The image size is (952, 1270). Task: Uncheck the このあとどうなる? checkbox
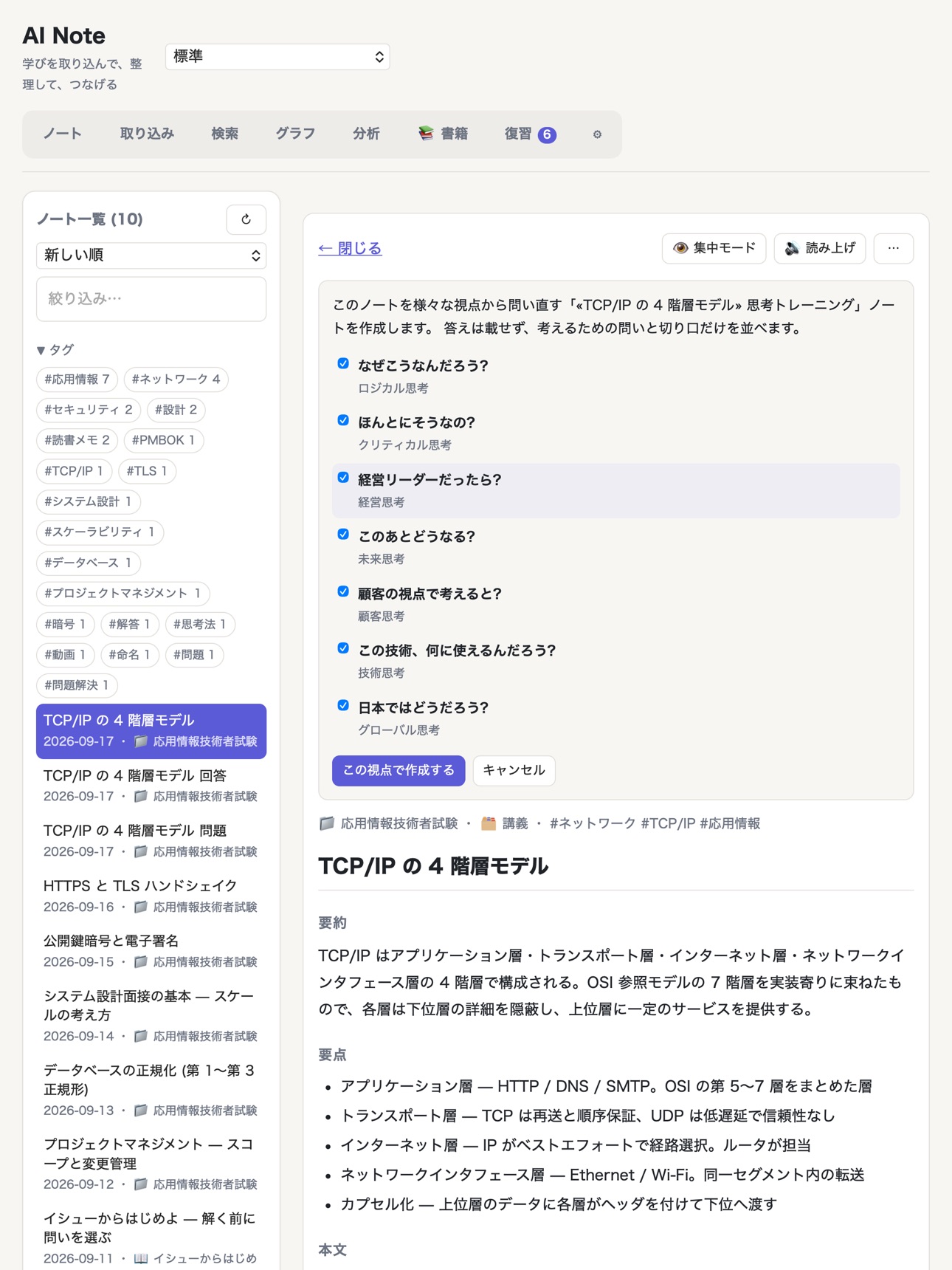(343, 535)
